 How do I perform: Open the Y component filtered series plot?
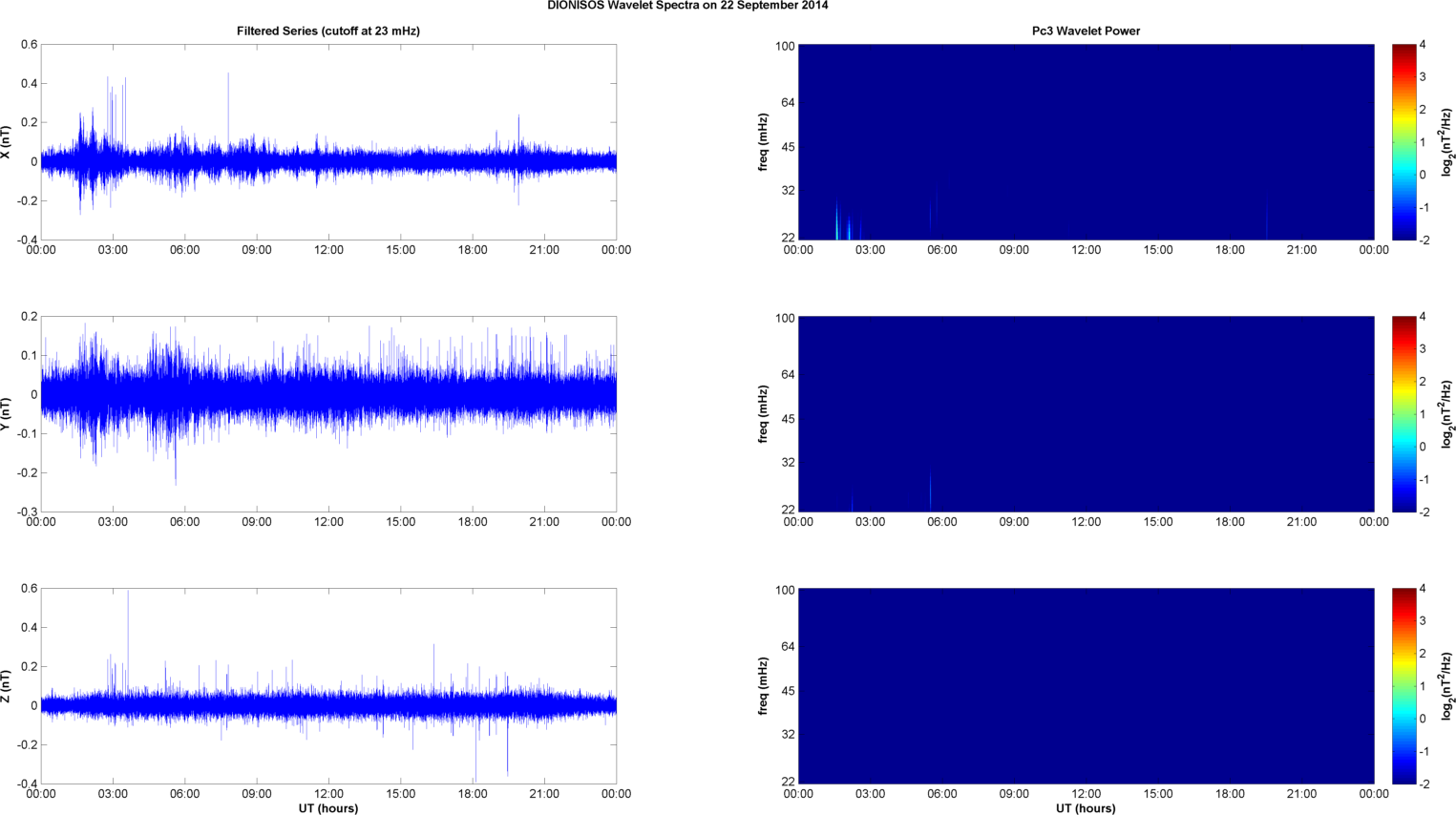(328, 414)
